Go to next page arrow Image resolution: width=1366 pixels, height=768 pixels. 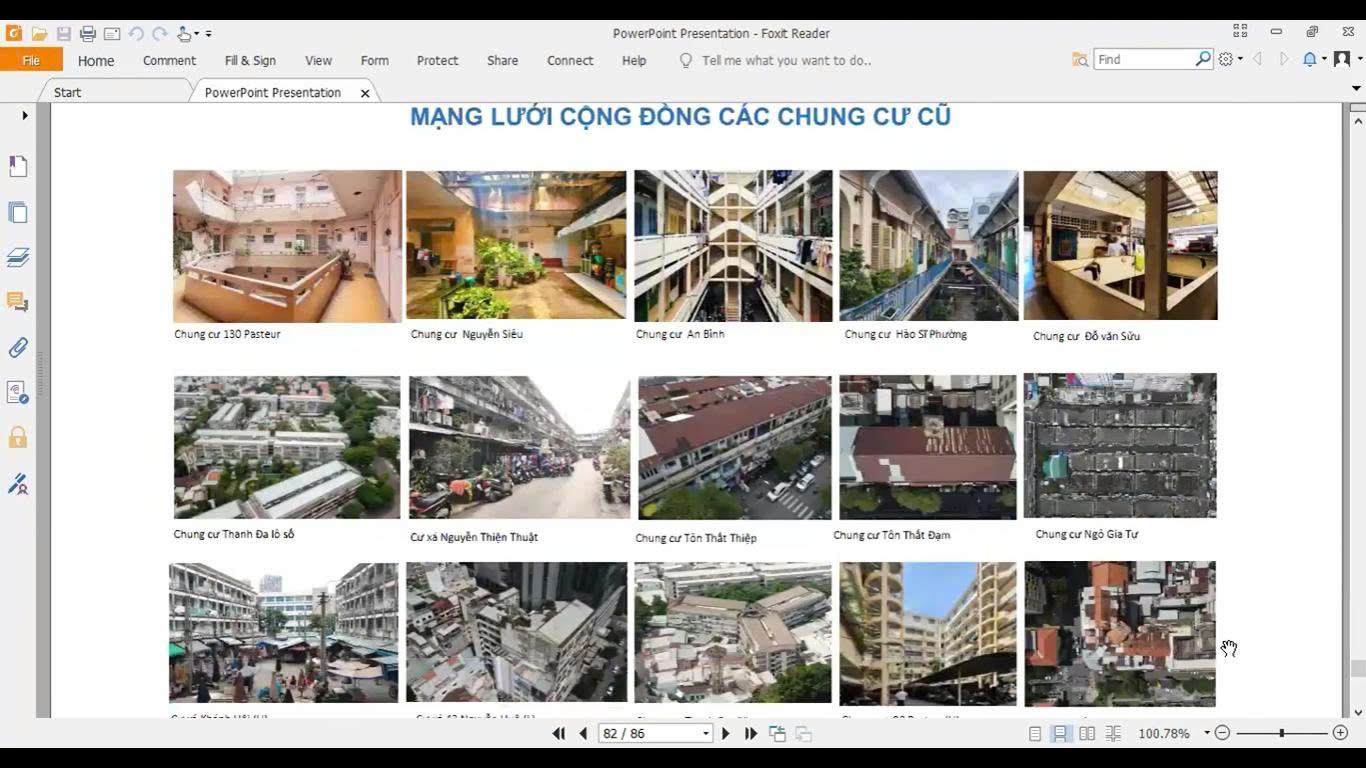coord(726,733)
